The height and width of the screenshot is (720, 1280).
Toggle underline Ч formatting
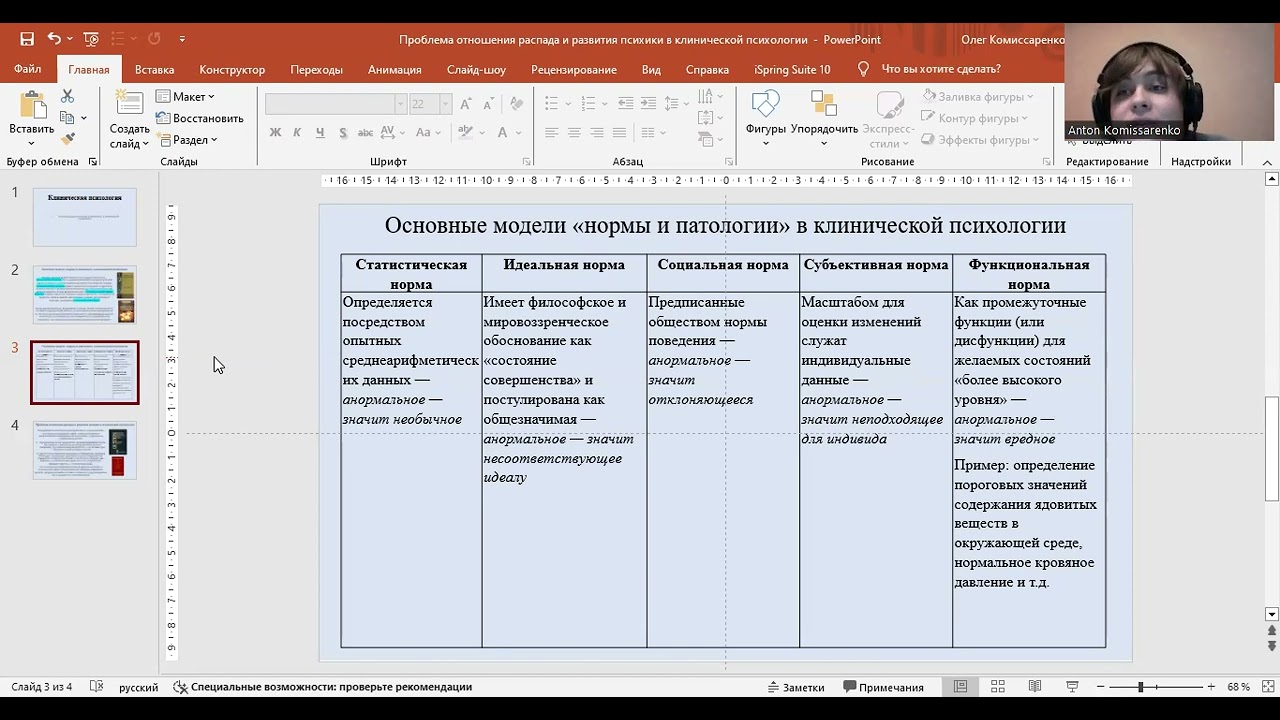click(320, 132)
